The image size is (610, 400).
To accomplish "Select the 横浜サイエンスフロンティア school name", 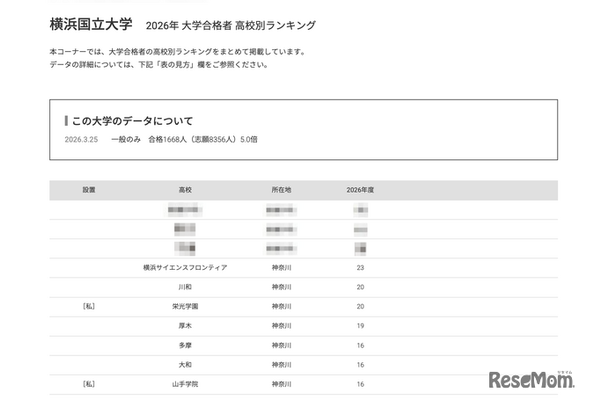I will click(x=185, y=268).
